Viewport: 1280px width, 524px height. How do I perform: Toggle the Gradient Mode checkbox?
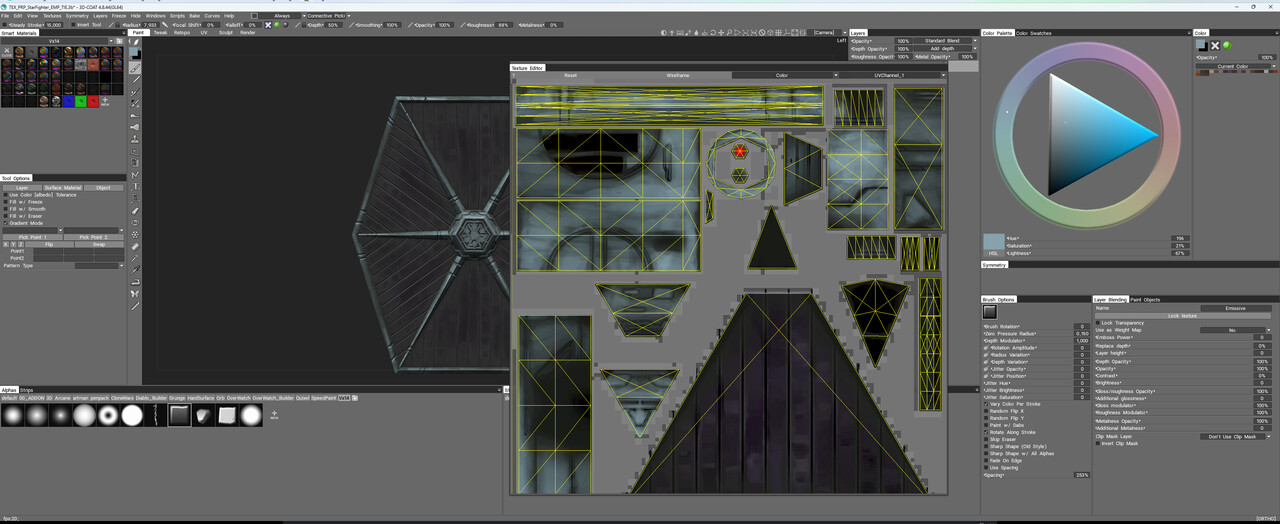pyautogui.click(x=5, y=223)
